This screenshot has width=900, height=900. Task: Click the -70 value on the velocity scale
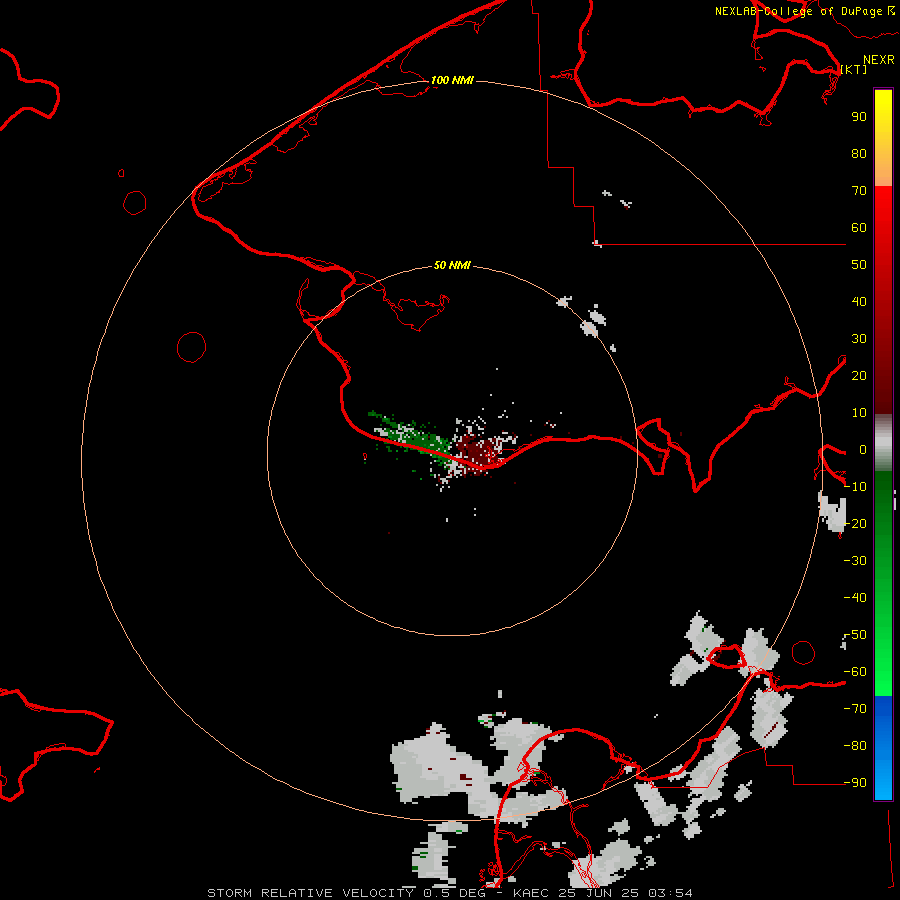click(855, 708)
